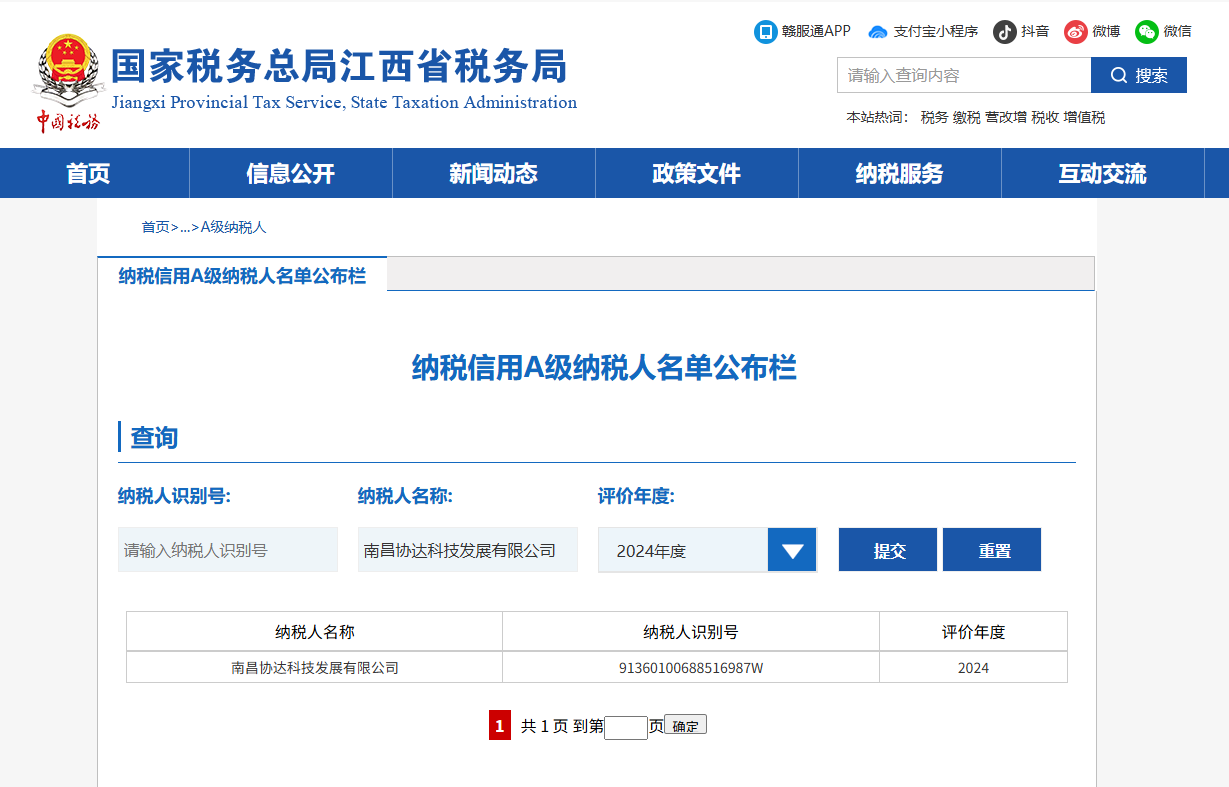This screenshot has width=1229, height=787.
Task: Go to the 纳税服务 menu item
Action: click(x=899, y=174)
